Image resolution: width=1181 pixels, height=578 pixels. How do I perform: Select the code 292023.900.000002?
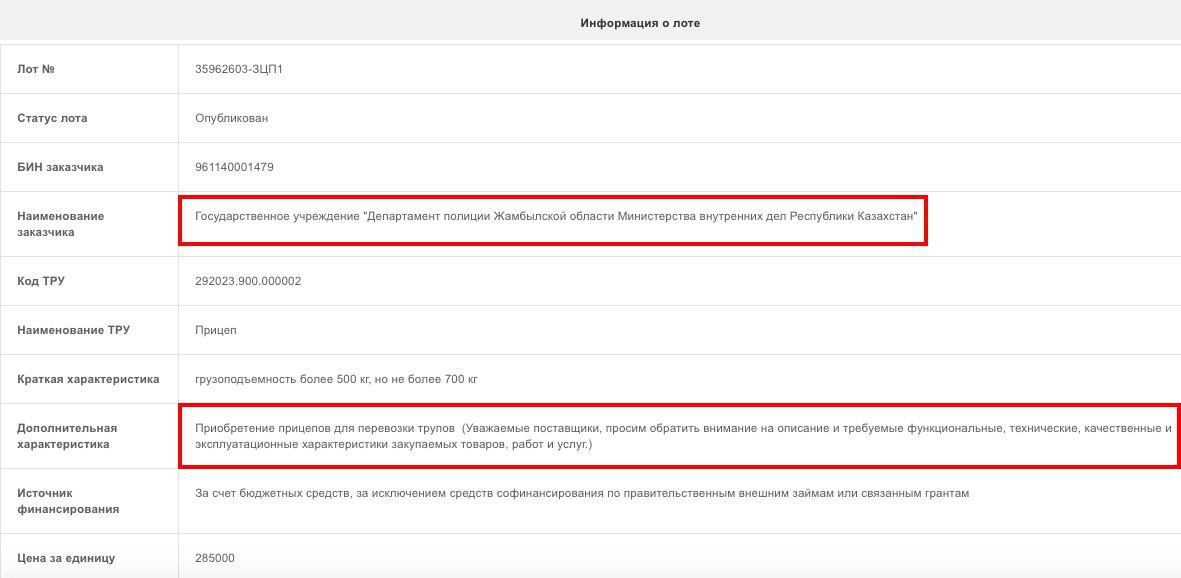248,281
